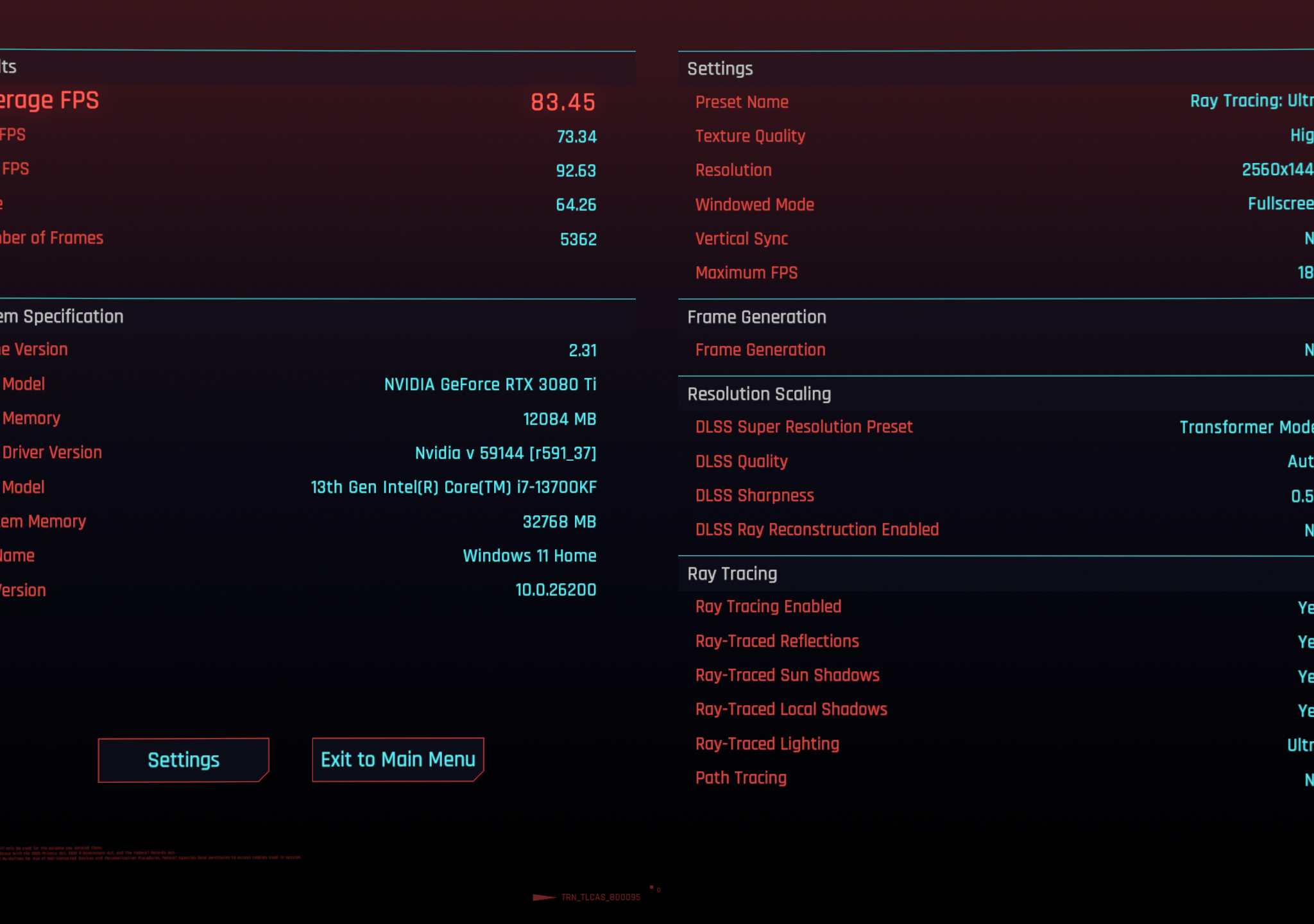Click Exit to Main Menu button
The height and width of the screenshot is (924, 1314).
[x=398, y=760]
